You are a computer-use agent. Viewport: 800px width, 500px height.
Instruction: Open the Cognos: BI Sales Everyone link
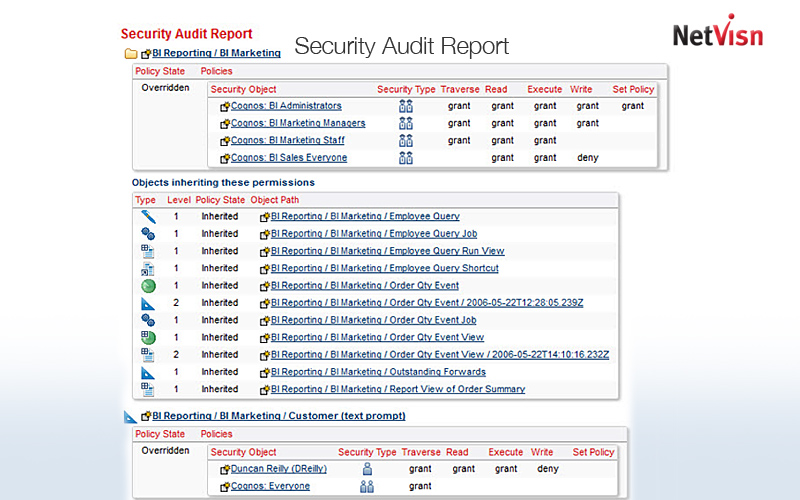click(289, 158)
